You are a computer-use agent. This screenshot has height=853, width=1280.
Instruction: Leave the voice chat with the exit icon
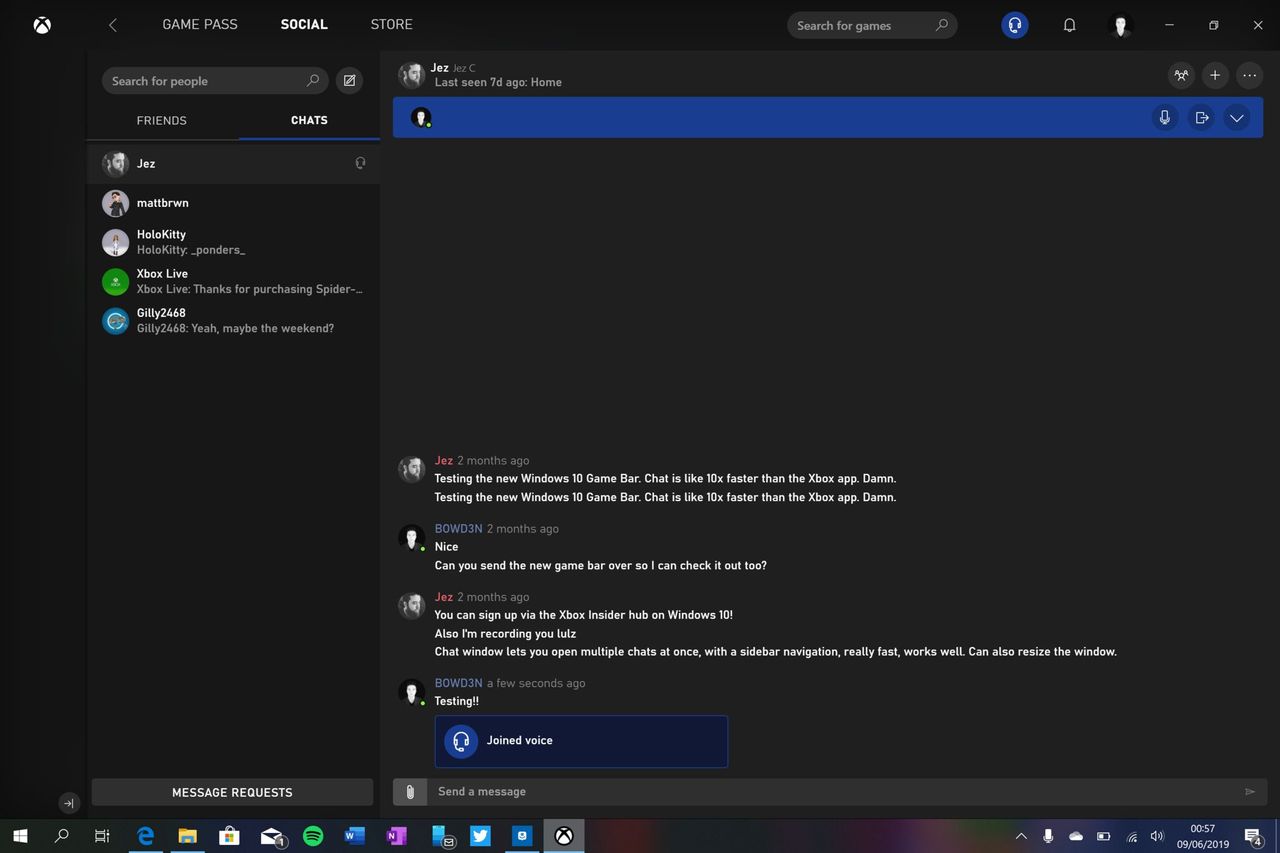1202,118
